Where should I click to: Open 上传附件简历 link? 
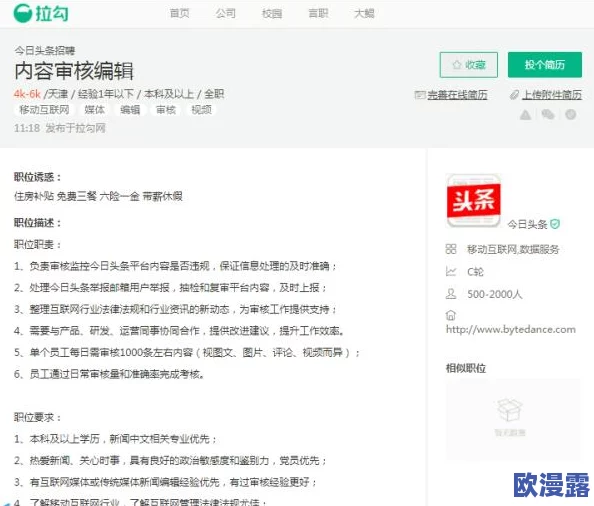coord(552,95)
